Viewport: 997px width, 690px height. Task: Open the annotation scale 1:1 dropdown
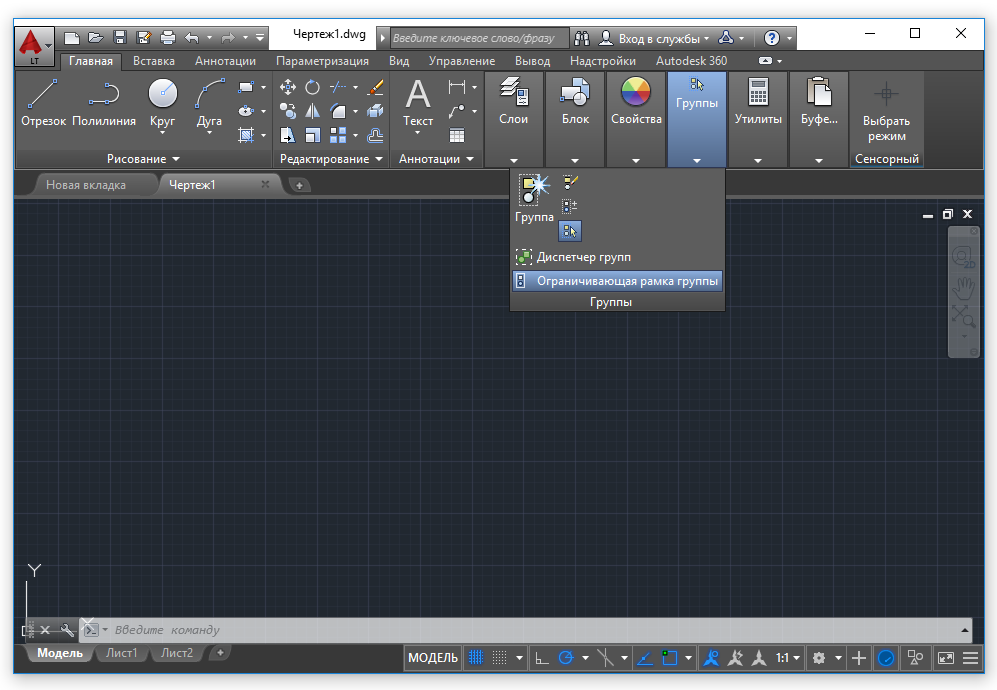click(x=788, y=658)
